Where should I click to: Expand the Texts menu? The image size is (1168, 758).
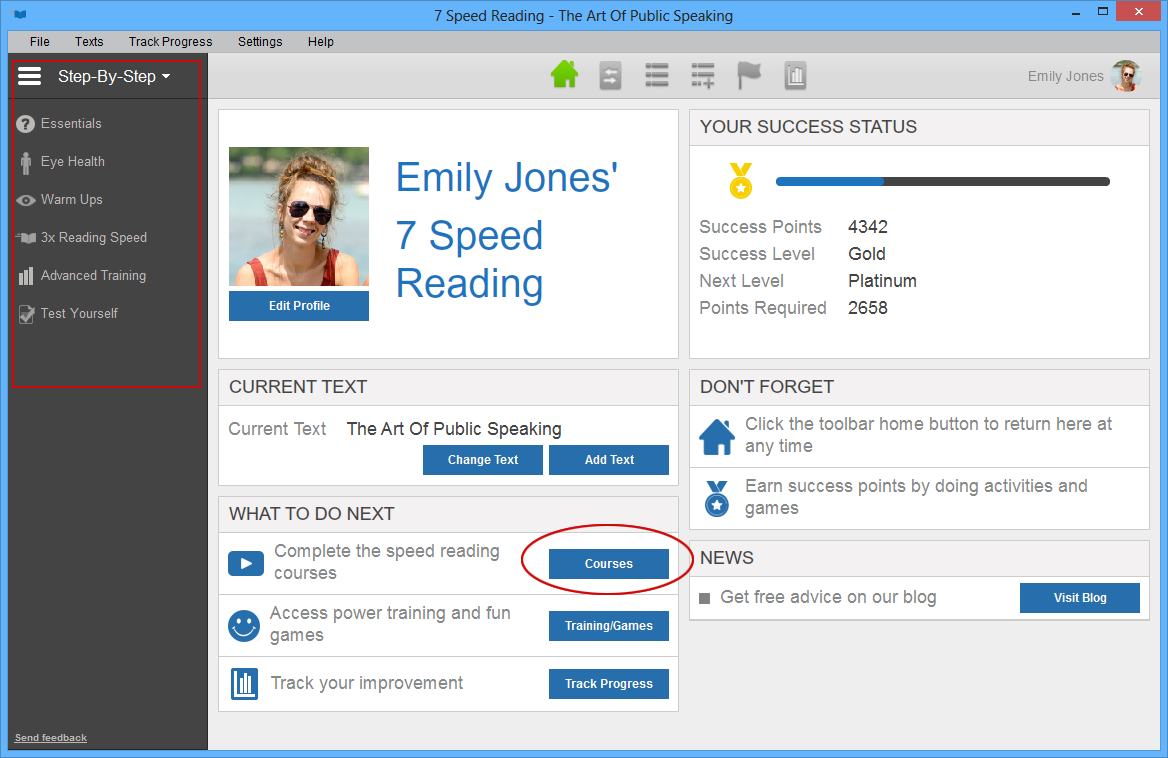click(x=88, y=41)
